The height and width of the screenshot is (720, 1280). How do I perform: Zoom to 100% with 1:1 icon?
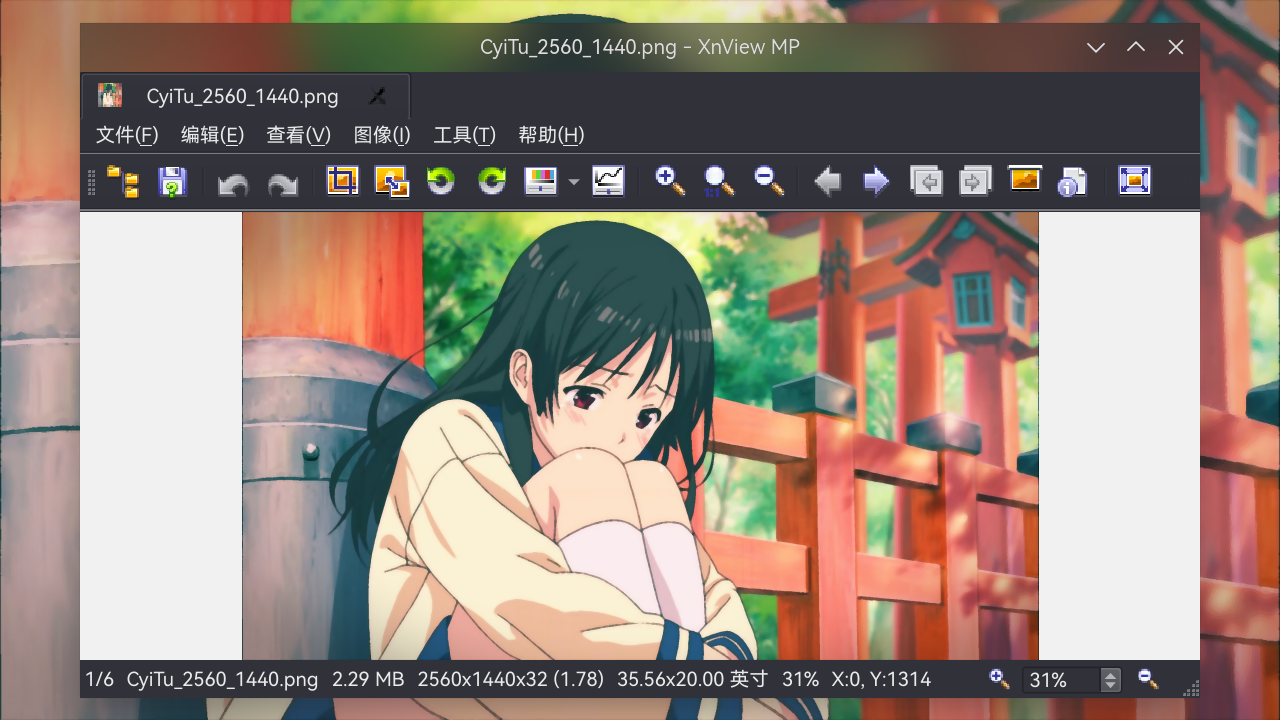718,181
